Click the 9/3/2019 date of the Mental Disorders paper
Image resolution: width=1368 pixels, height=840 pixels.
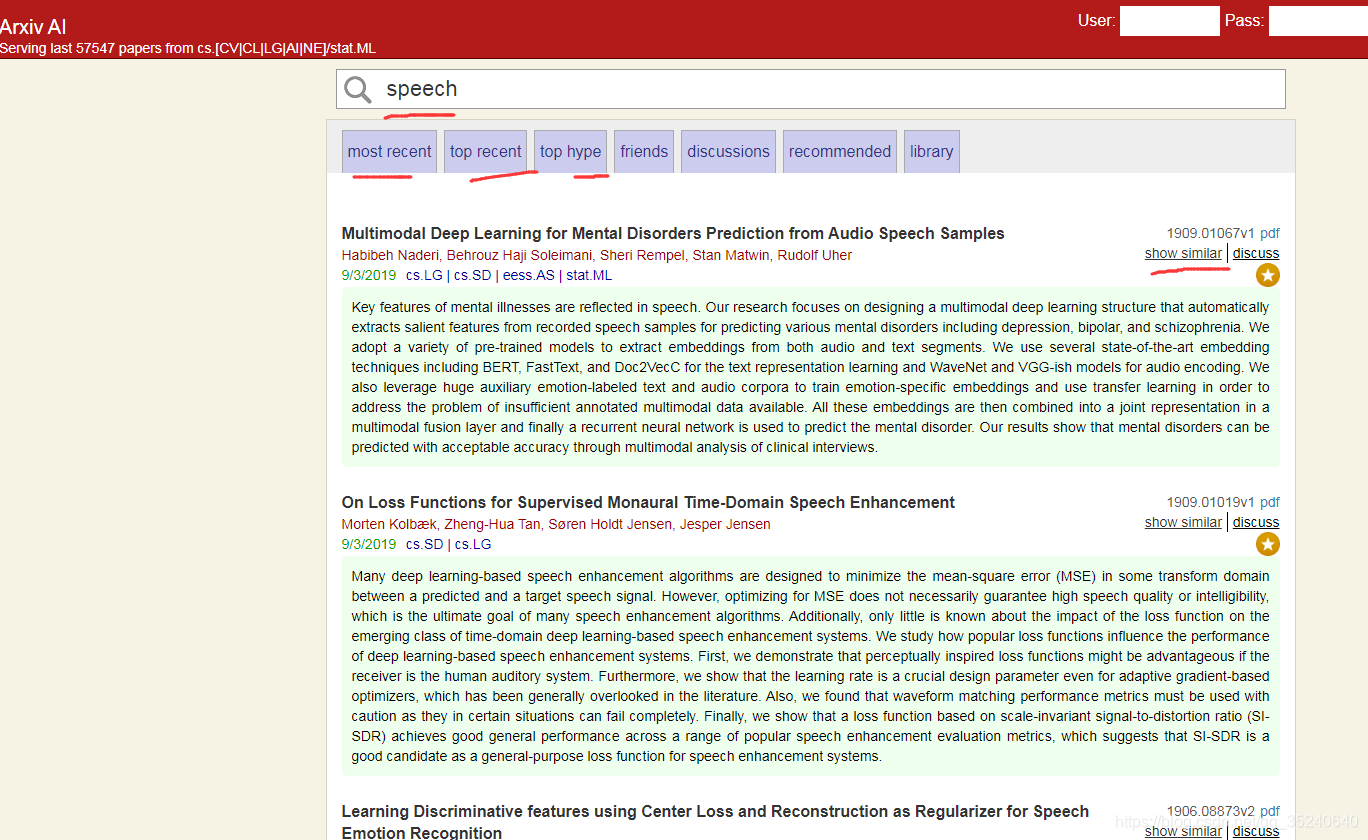tap(369, 275)
